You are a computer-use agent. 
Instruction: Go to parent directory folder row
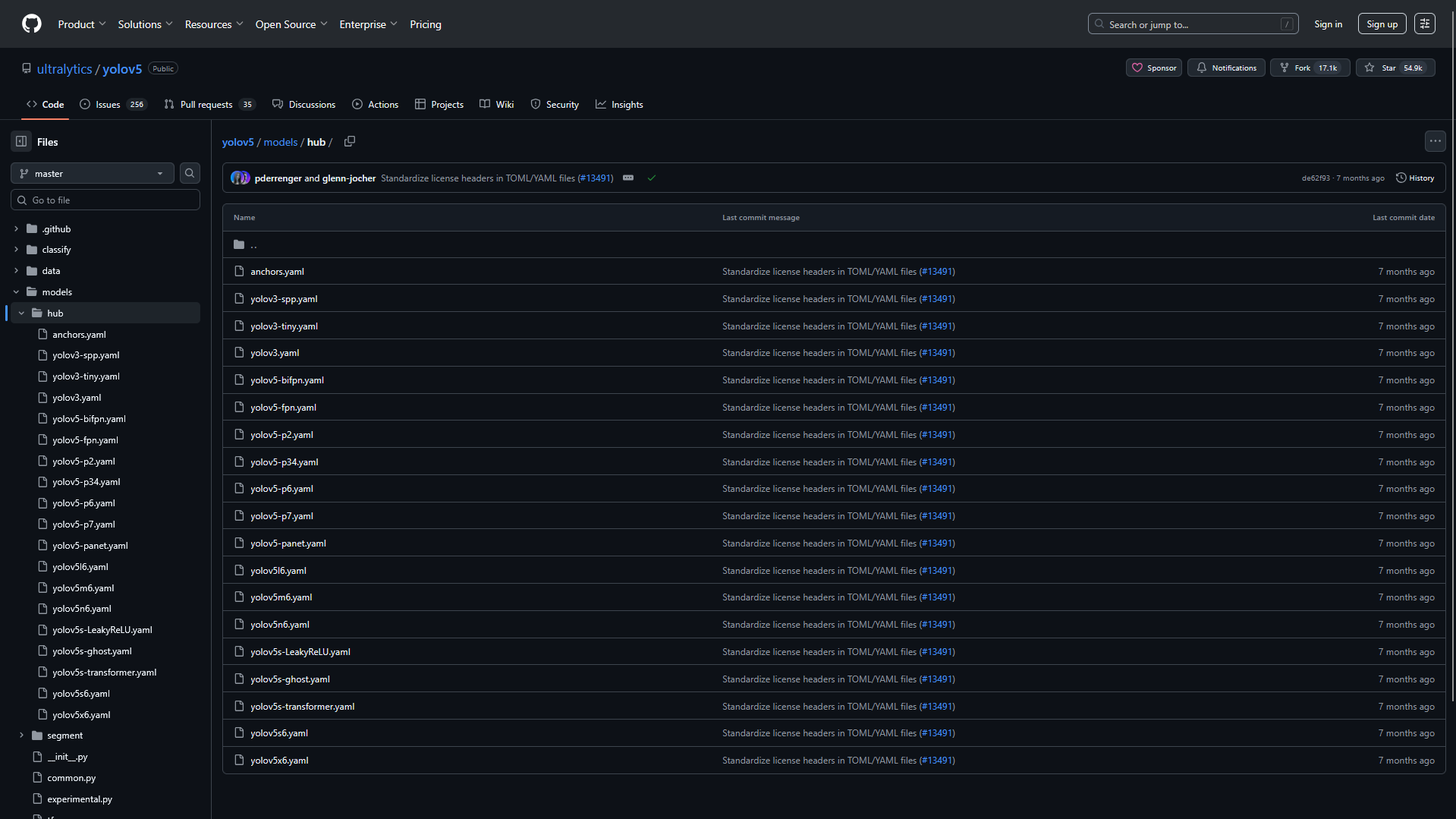(833, 244)
